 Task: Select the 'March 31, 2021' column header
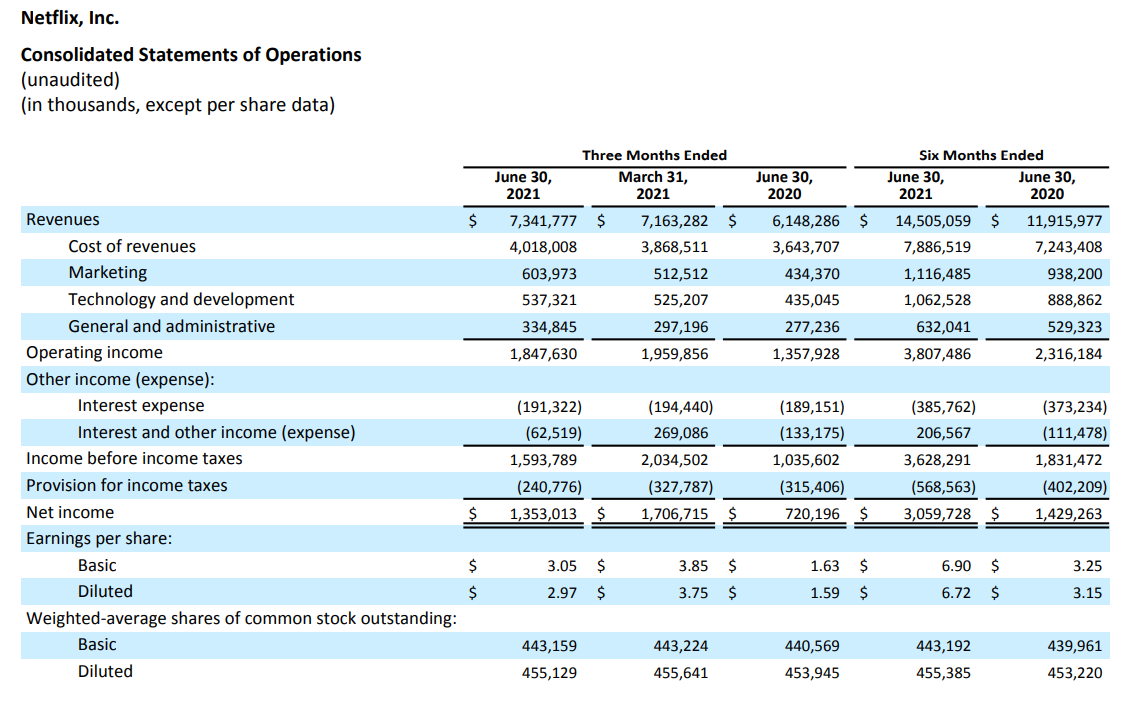pos(653,185)
